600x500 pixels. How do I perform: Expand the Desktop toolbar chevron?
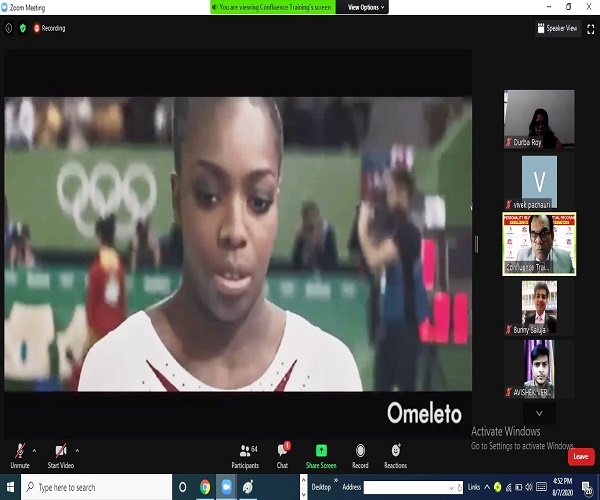tap(336, 480)
